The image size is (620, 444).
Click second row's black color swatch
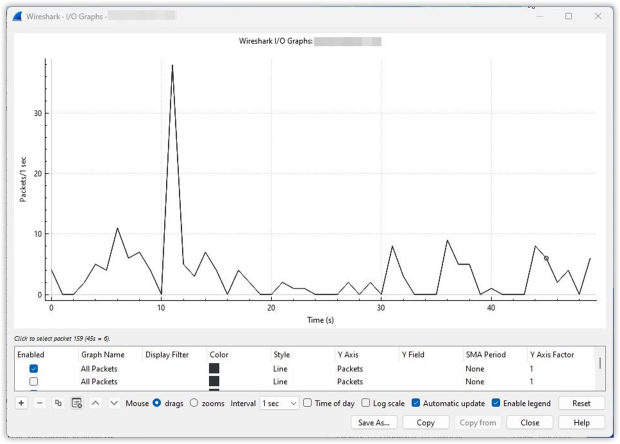click(214, 382)
